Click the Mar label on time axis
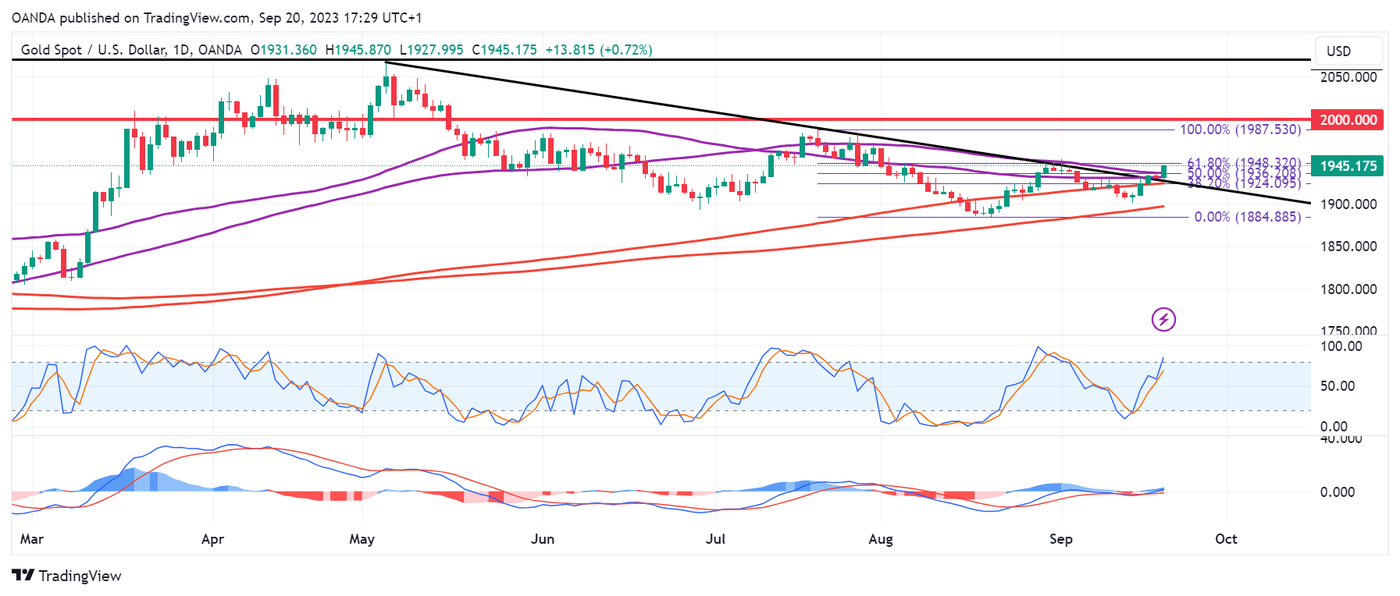Image resolution: width=1400 pixels, height=596 pixels. 29,539
